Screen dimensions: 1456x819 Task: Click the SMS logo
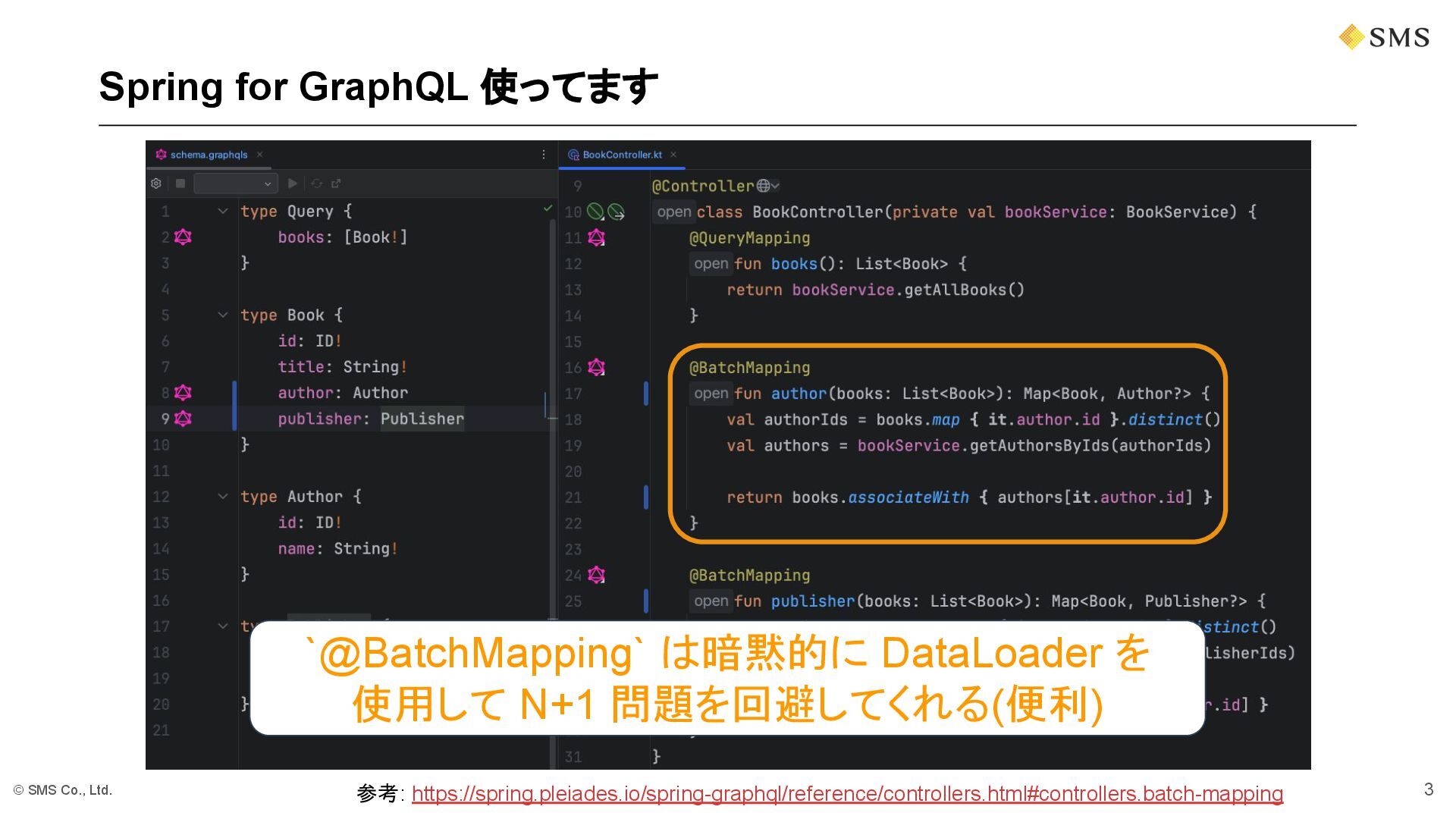1384,37
